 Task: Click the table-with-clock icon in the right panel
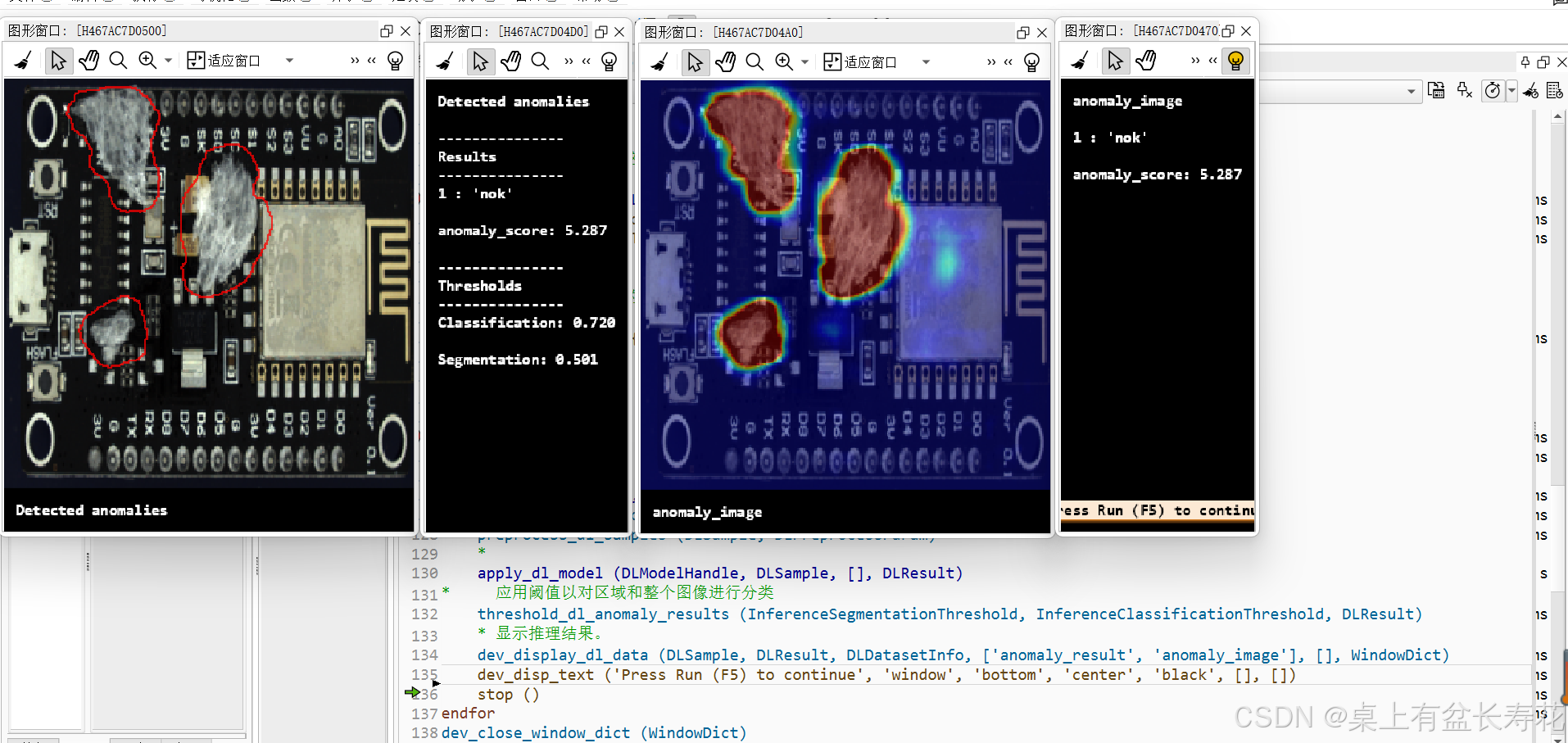coord(1555,90)
